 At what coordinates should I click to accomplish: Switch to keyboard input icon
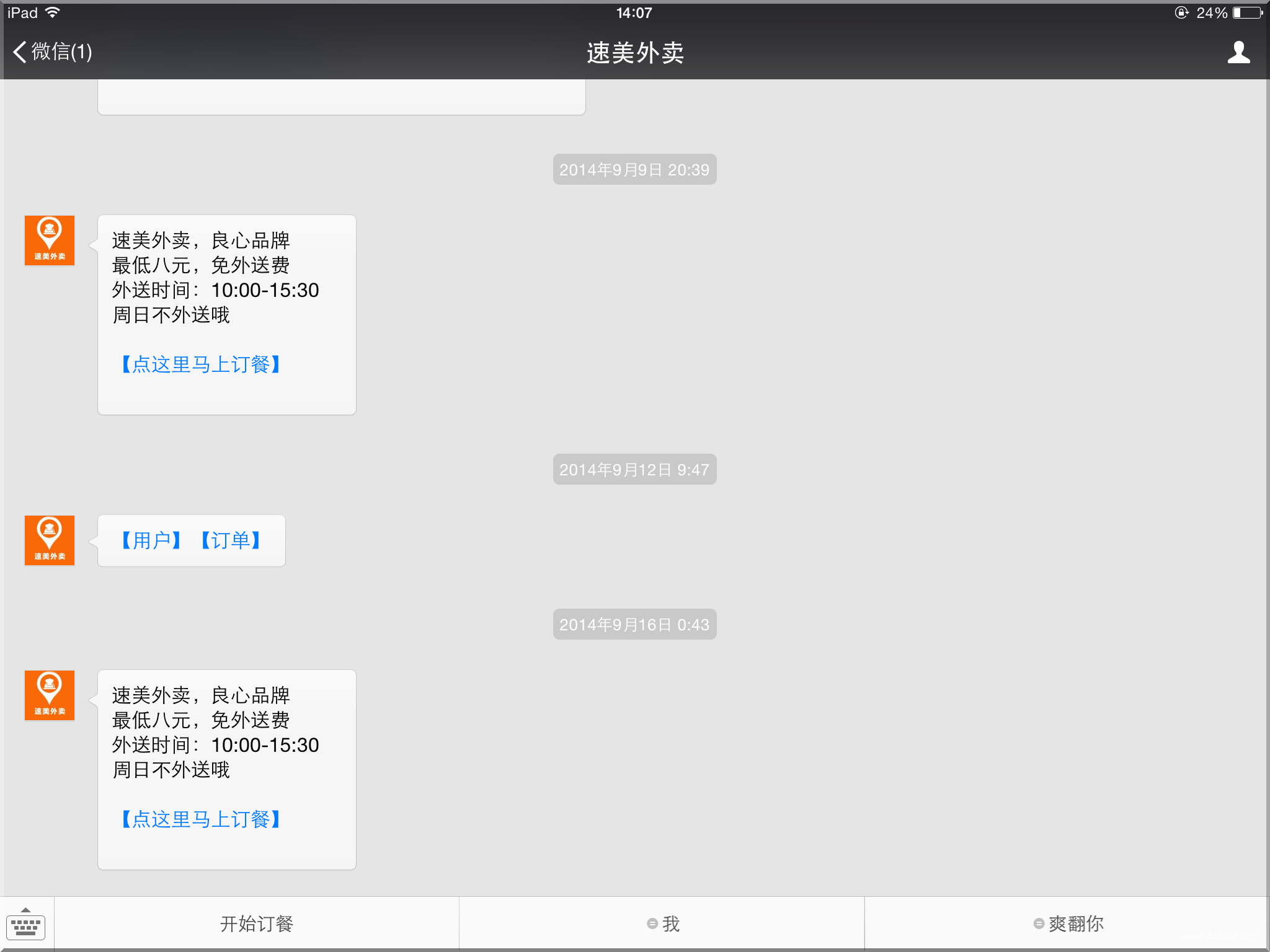coord(26,923)
